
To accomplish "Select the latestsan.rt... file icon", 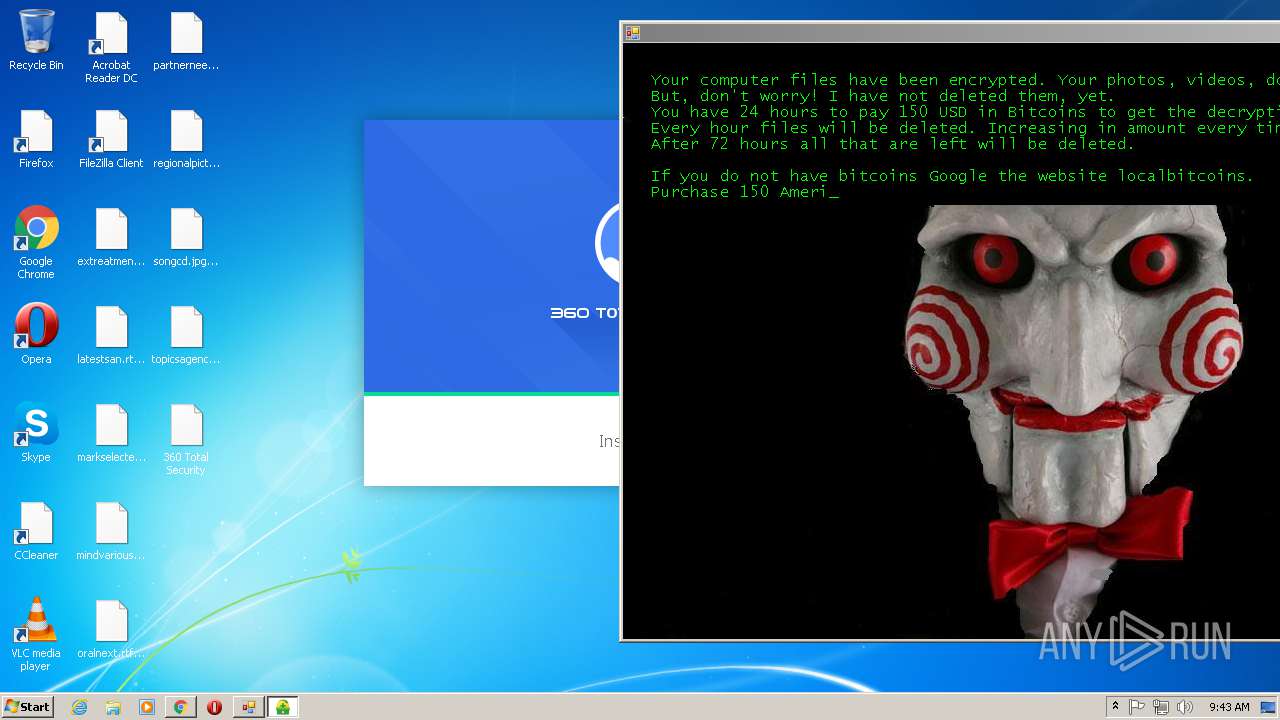I will pos(111,335).
